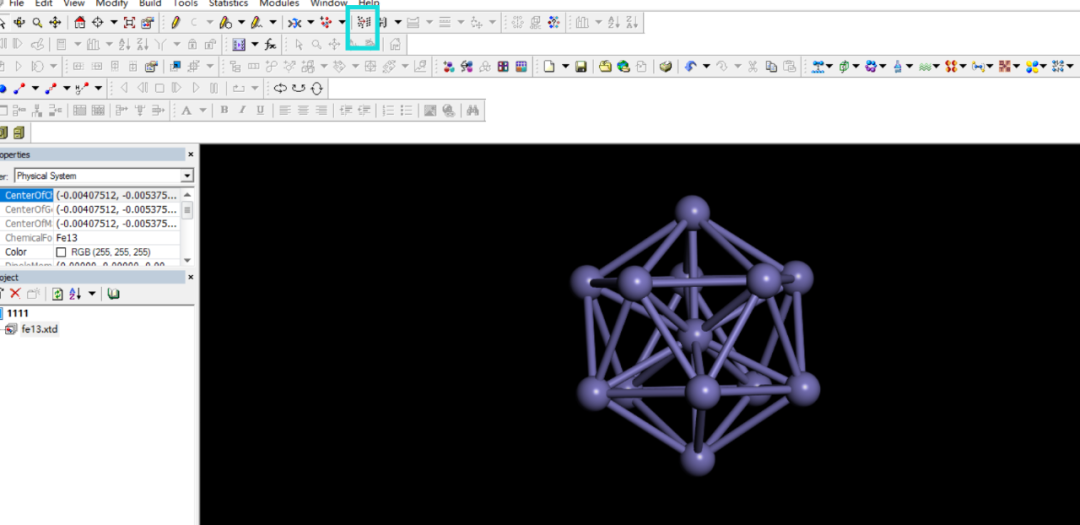Click the translation four-arrow tool

tap(55, 23)
